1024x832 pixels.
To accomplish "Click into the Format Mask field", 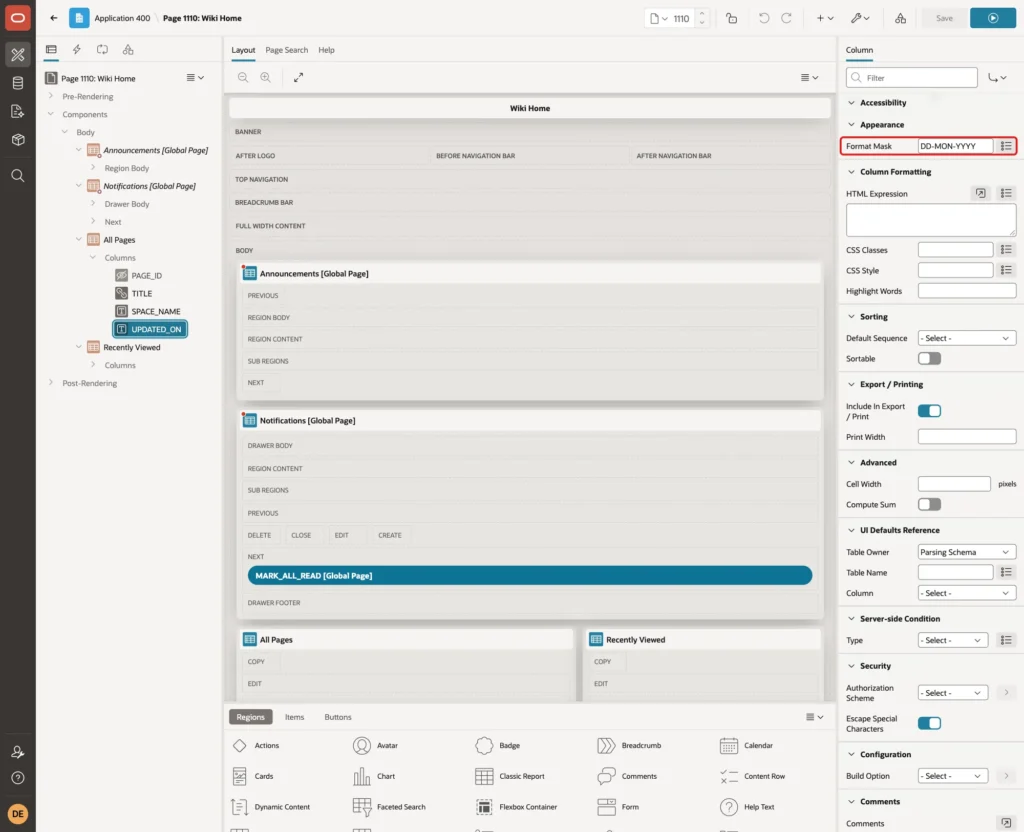I will tap(955, 146).
